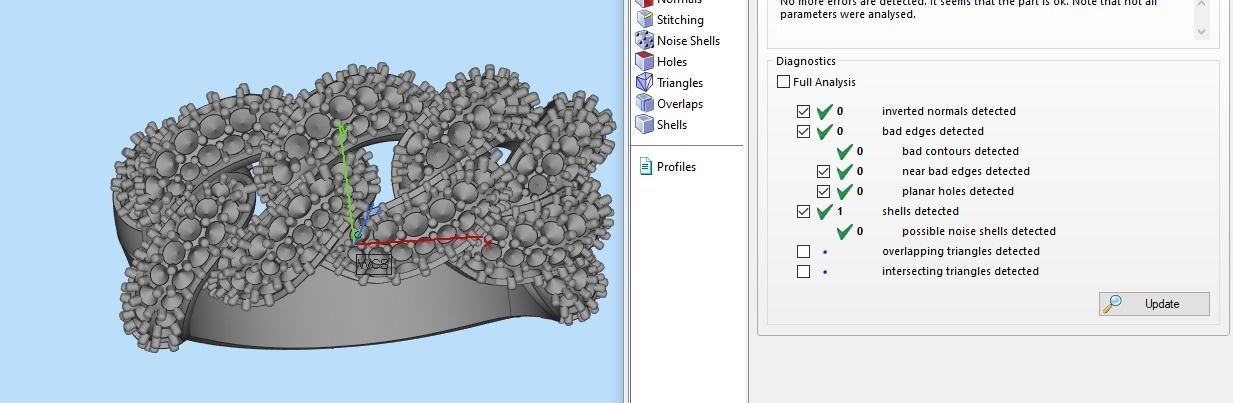Click green checkmark beside inverted normals
This screenshot has height=403, width=1233.
[825, 111]
